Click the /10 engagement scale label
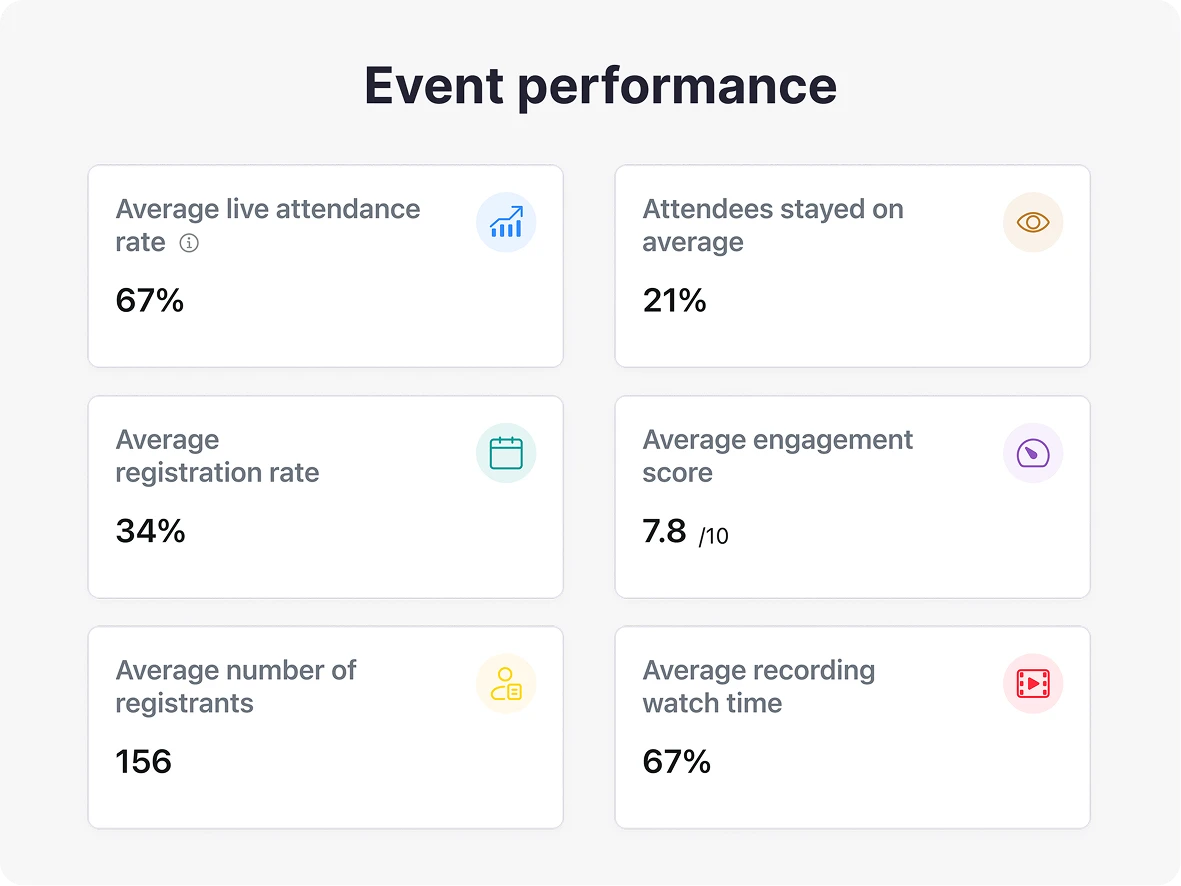 [x=714, y=536]
